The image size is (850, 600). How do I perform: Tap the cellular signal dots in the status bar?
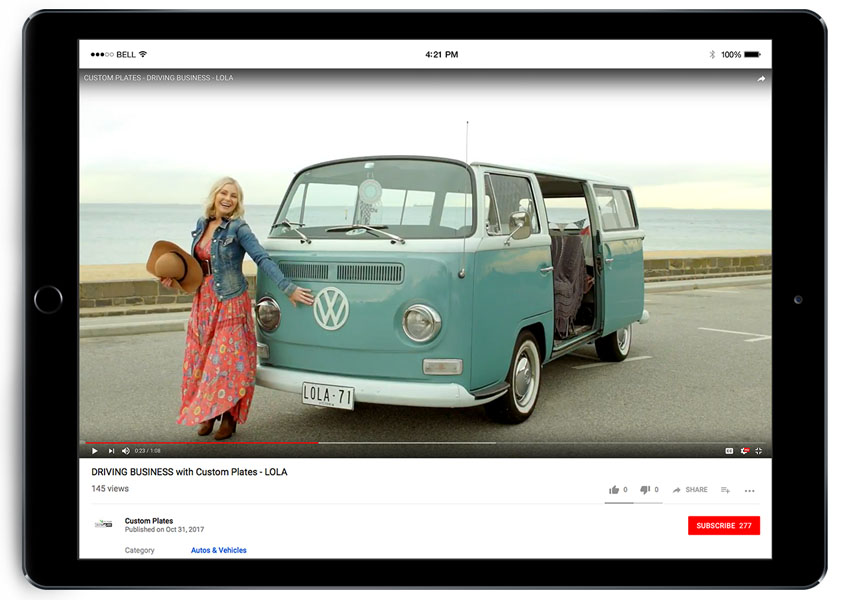[102, 54]
